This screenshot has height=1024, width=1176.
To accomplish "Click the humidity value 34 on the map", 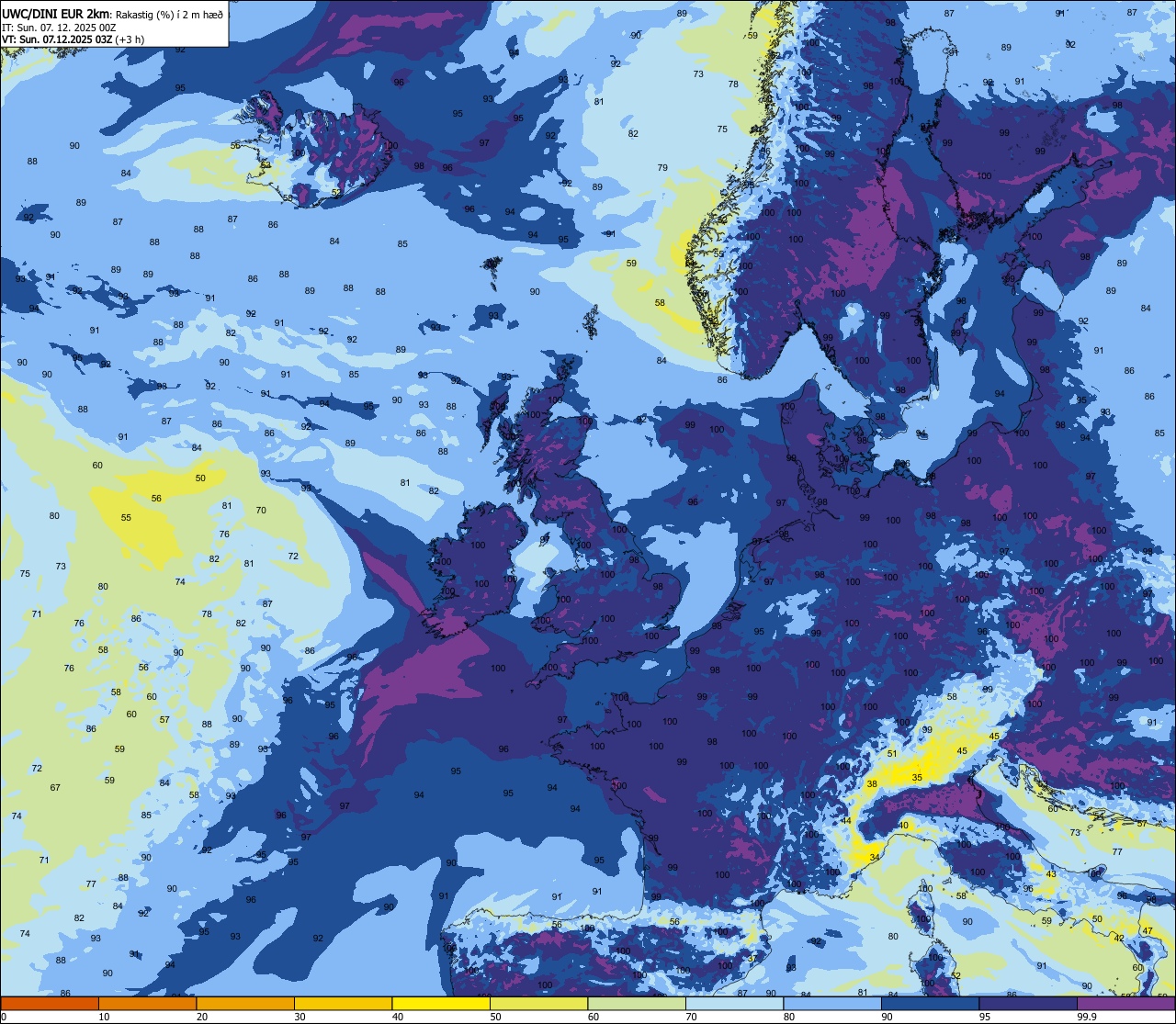I will click(875, 857).
